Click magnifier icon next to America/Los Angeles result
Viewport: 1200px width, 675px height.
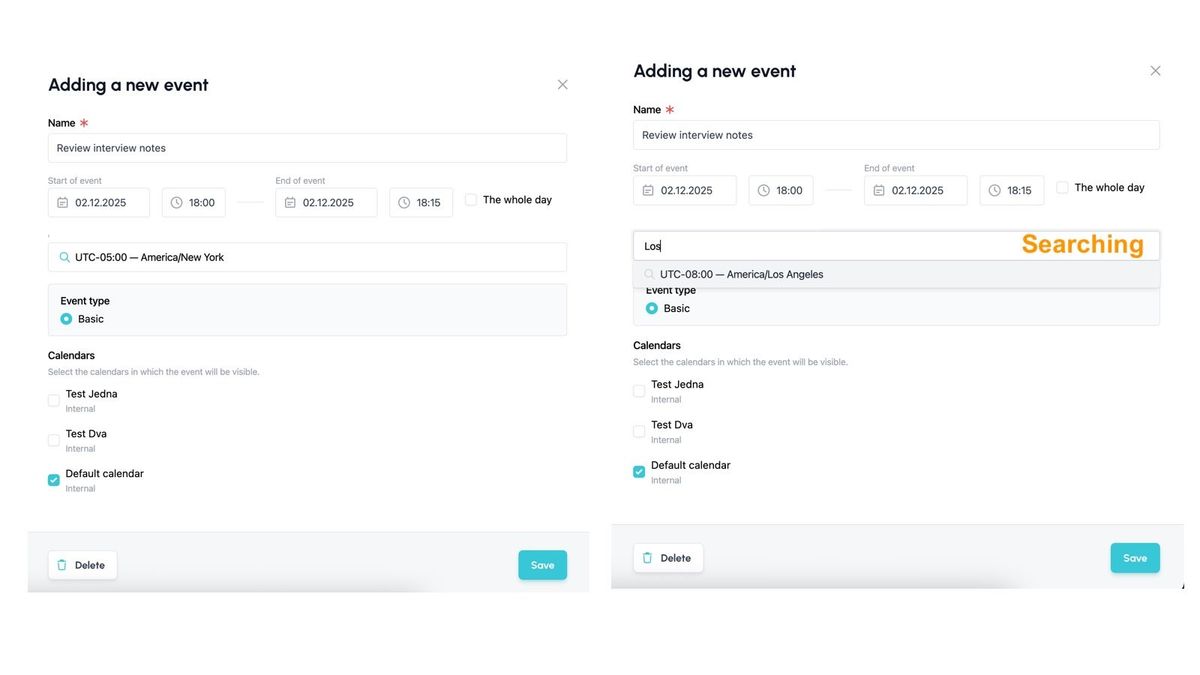pyautogui.click(x=650, y=275)
